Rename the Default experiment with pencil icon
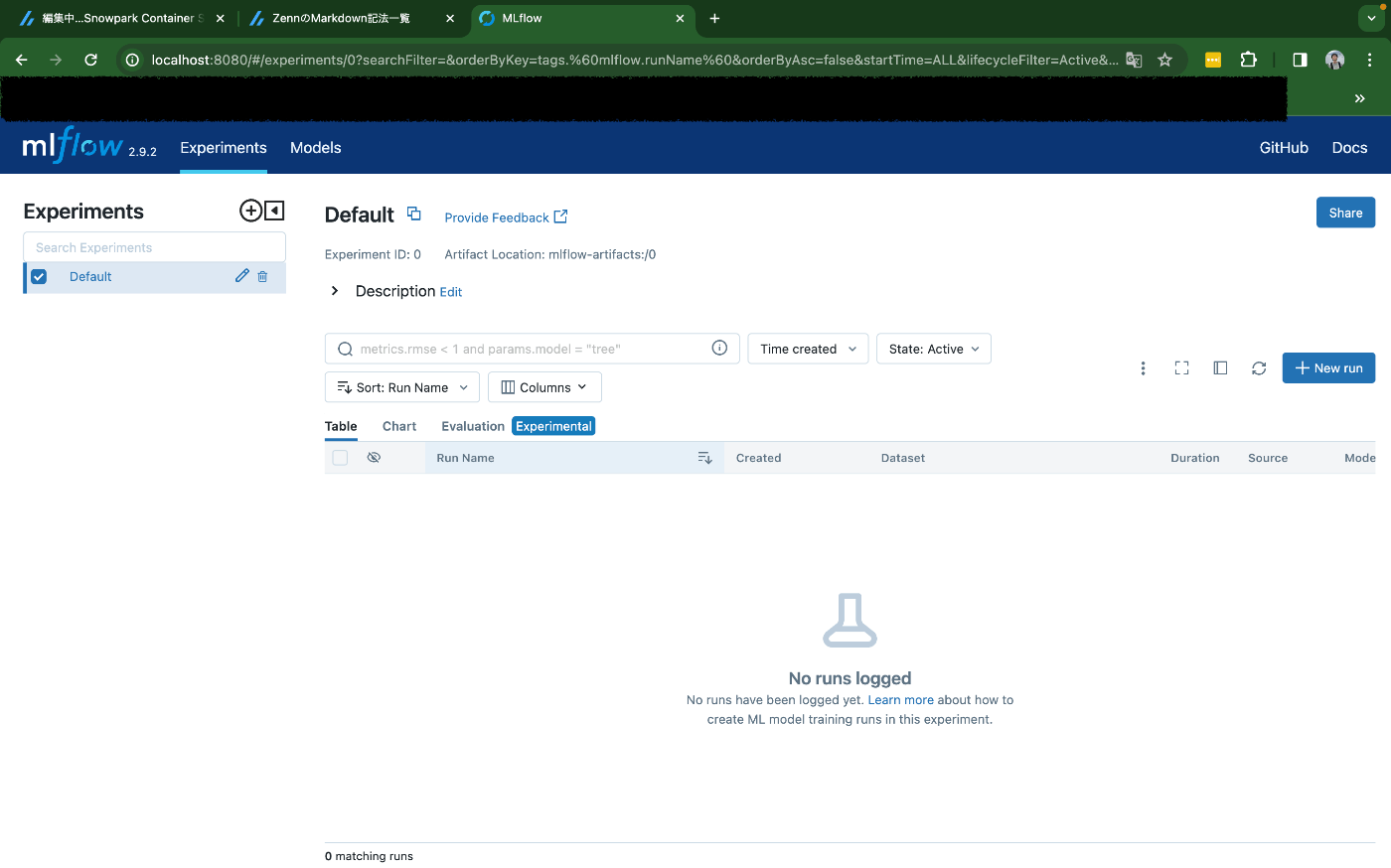 [241, 276]
